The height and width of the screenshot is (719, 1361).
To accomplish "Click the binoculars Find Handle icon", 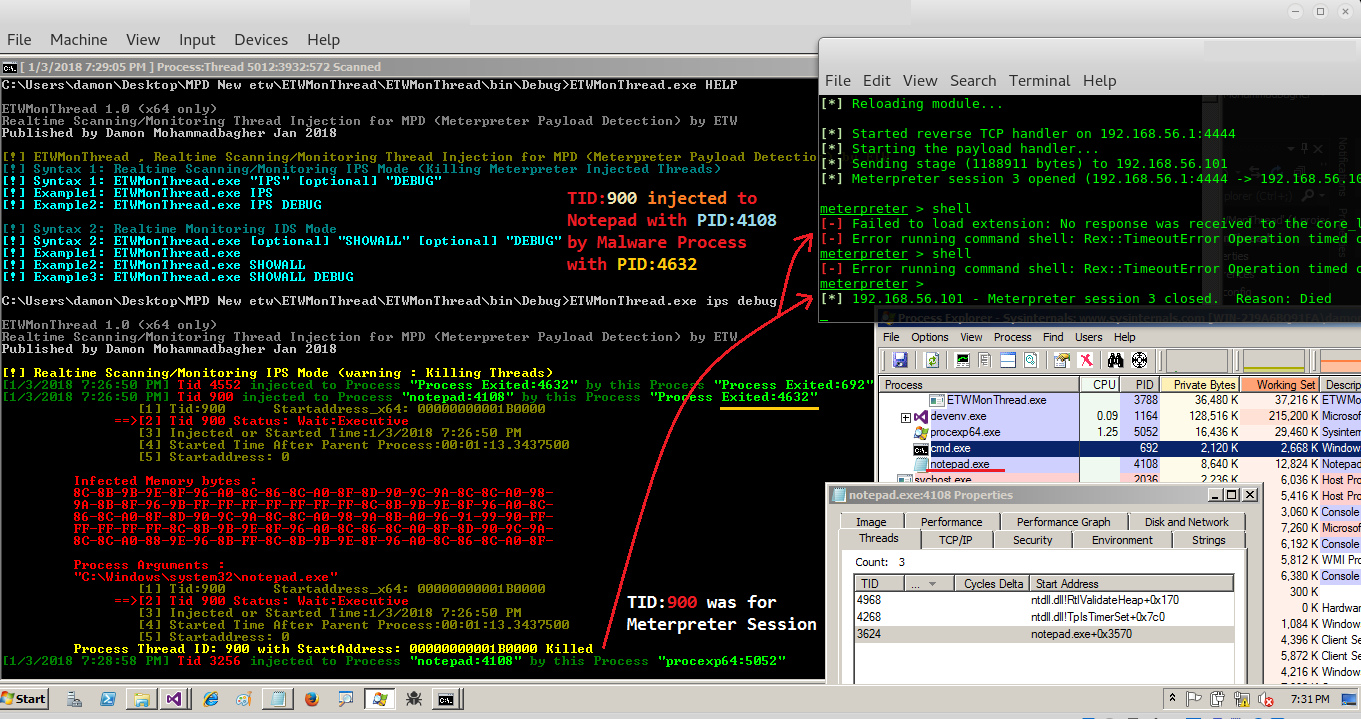I will (x=1116, y=360).
